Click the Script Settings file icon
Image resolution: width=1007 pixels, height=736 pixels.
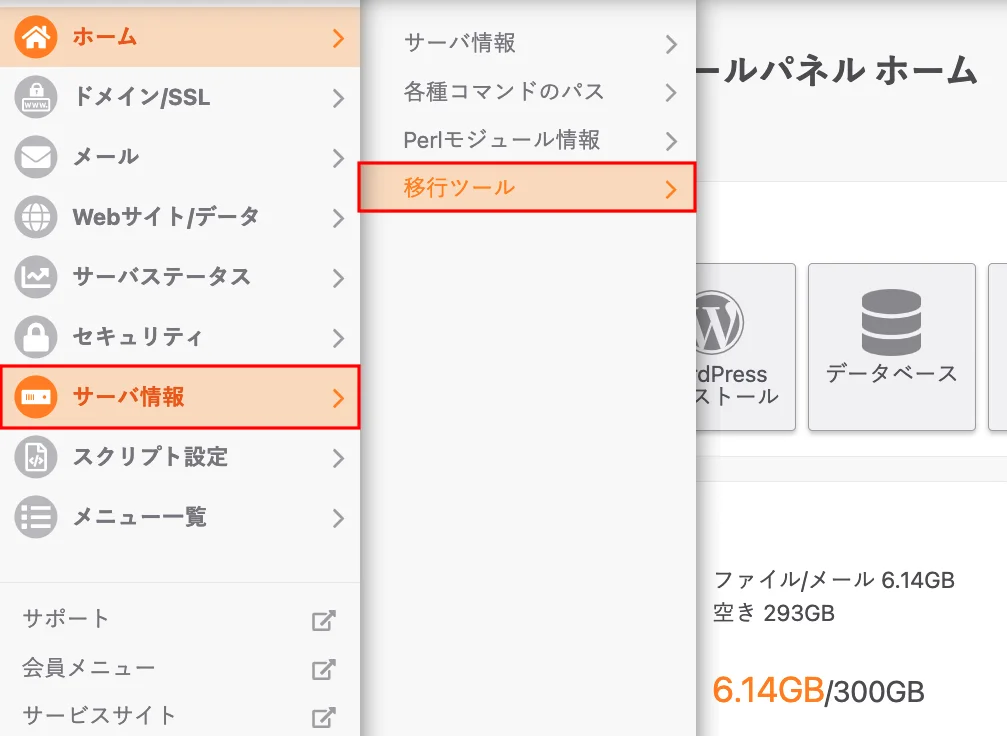point(36,458)
